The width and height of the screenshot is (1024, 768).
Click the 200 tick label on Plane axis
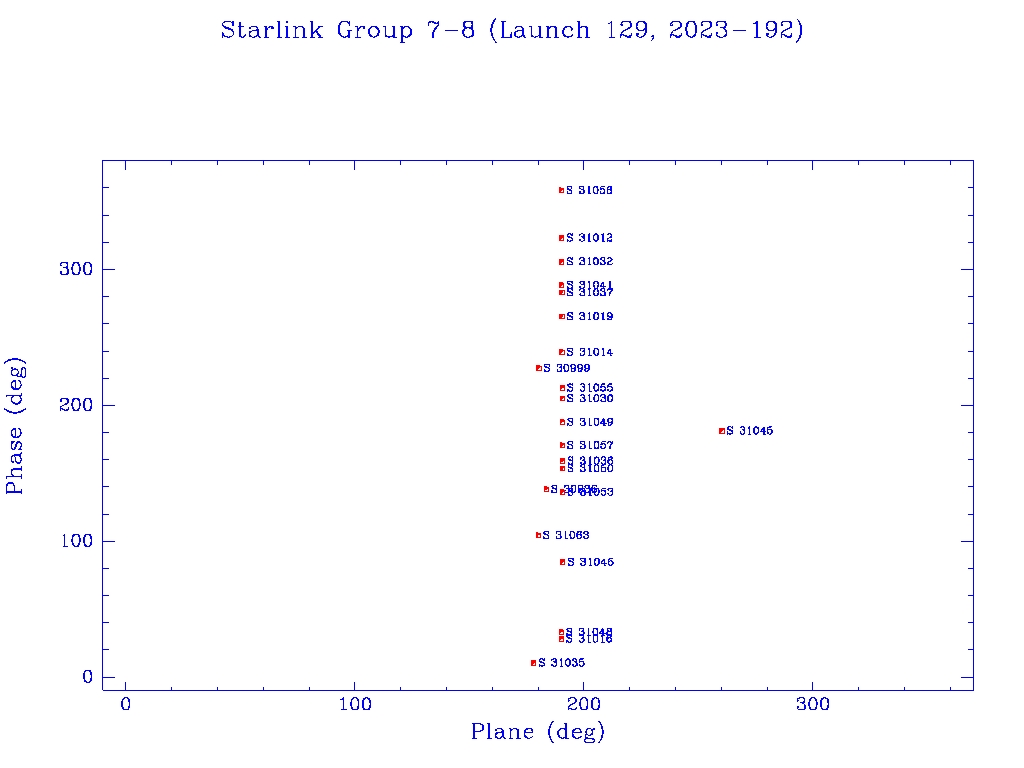583,704
